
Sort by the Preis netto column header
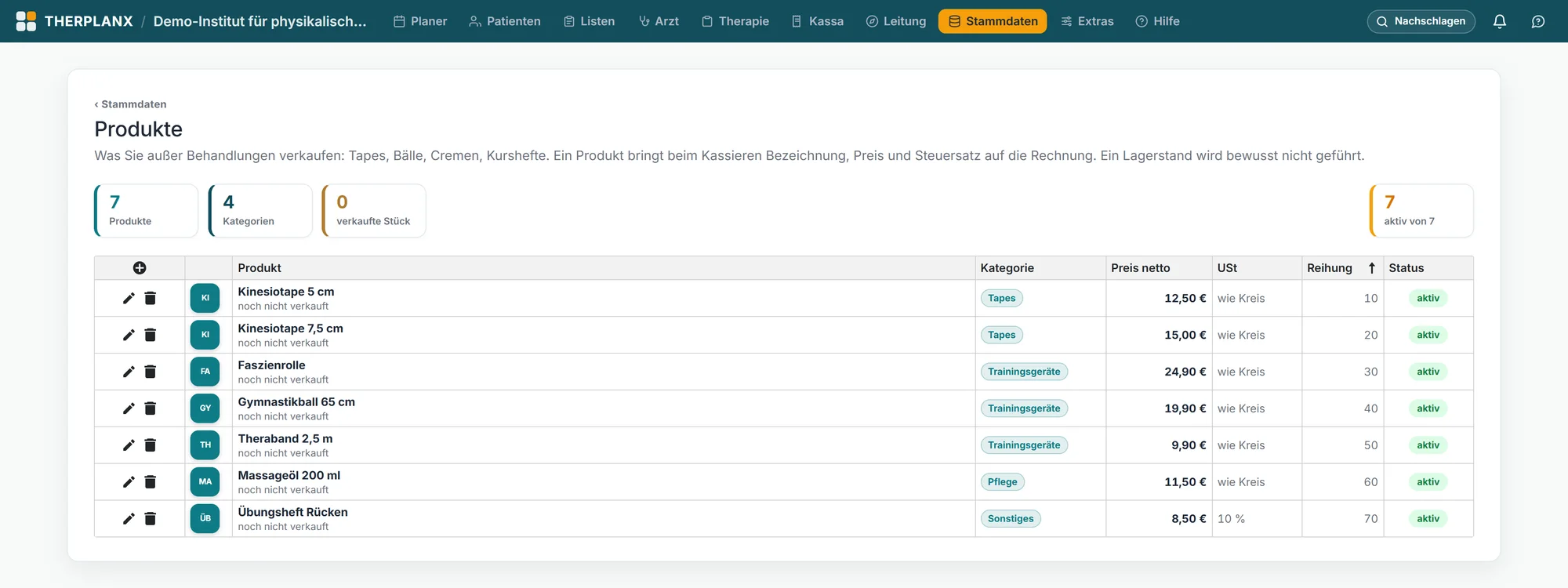point(1159,268)
